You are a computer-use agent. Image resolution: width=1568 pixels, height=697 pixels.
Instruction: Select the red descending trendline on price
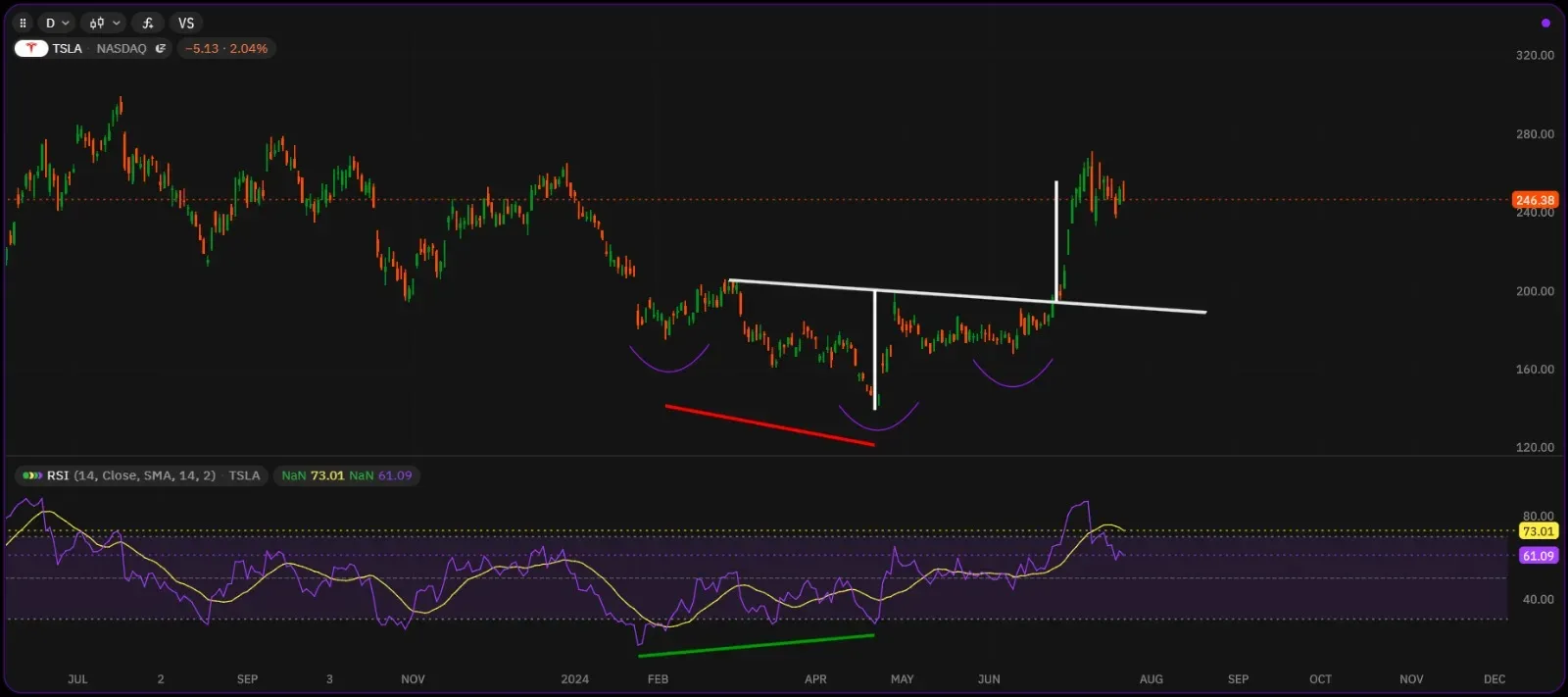[x=769, y=425]
